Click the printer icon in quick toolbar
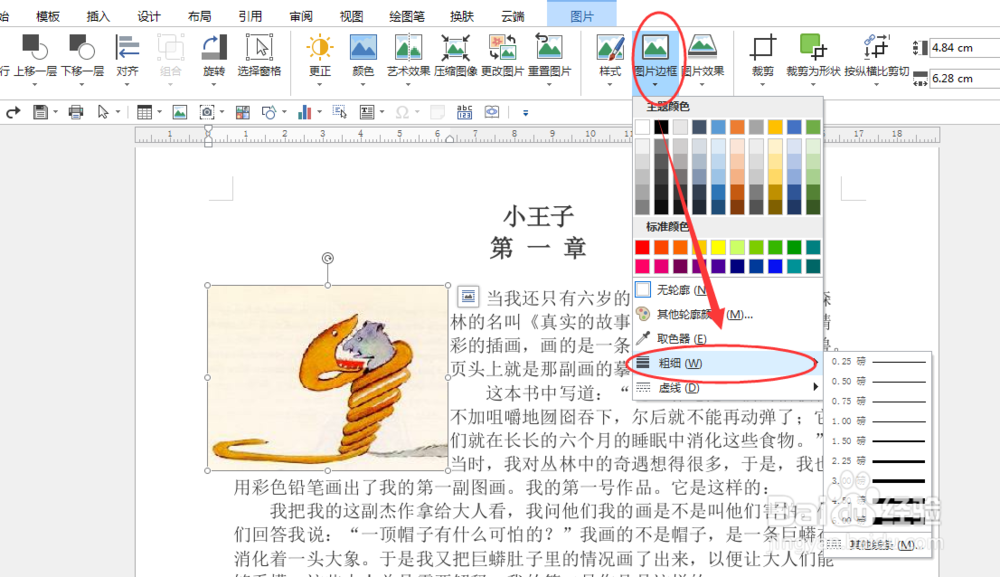 coord(76,113)
